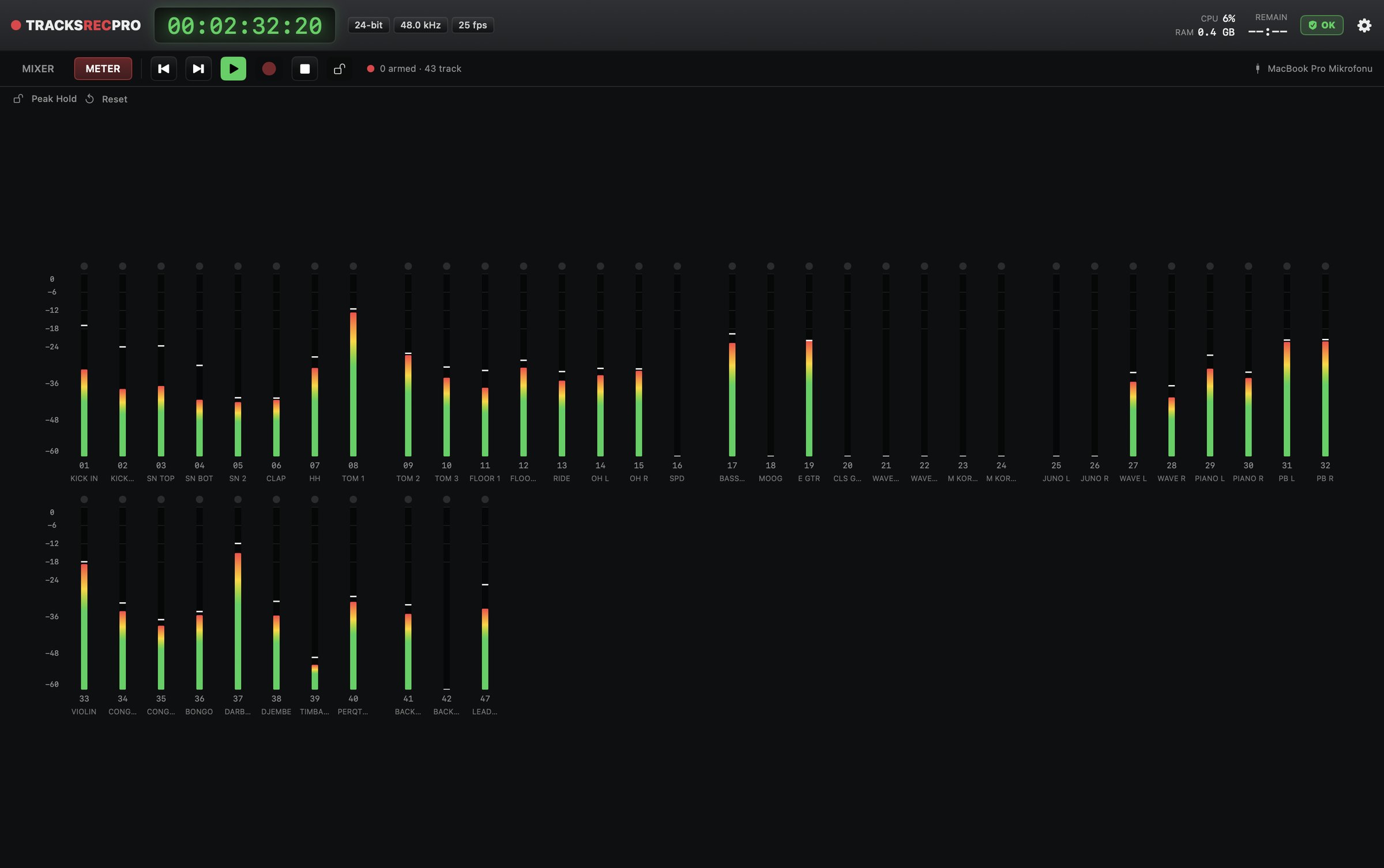Start recording with the red record button
Image resolution: width=1384 pixels, height=868 pixels.
(x=269, y=69)
